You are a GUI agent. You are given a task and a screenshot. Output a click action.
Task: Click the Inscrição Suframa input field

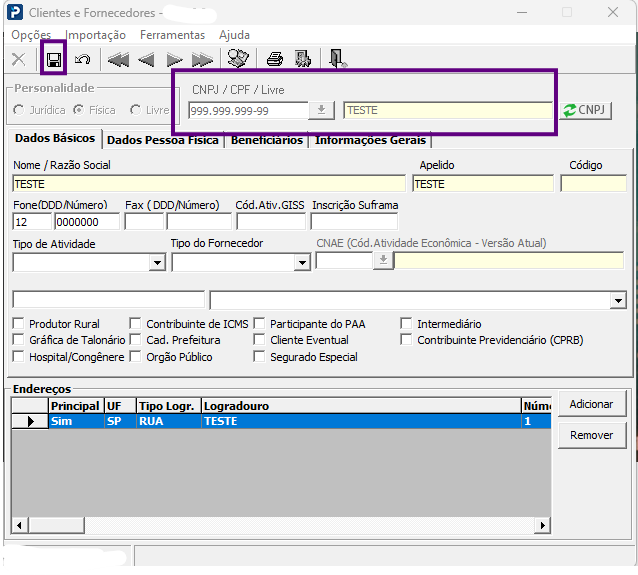pos(354,222)
